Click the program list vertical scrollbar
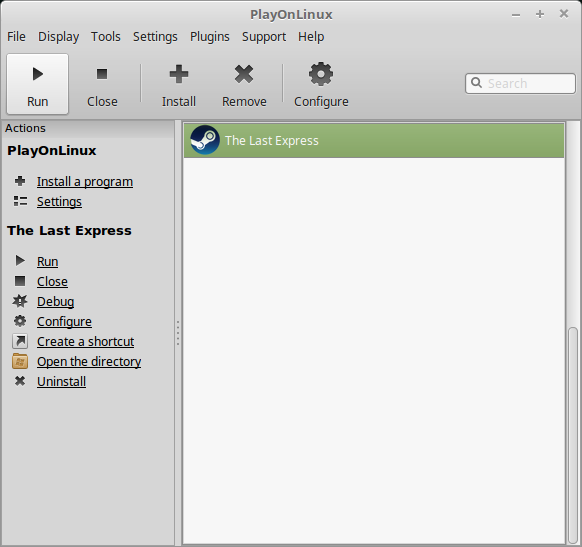Image resolution: width=582 pixels, height=547 pixels. [573, 435]
